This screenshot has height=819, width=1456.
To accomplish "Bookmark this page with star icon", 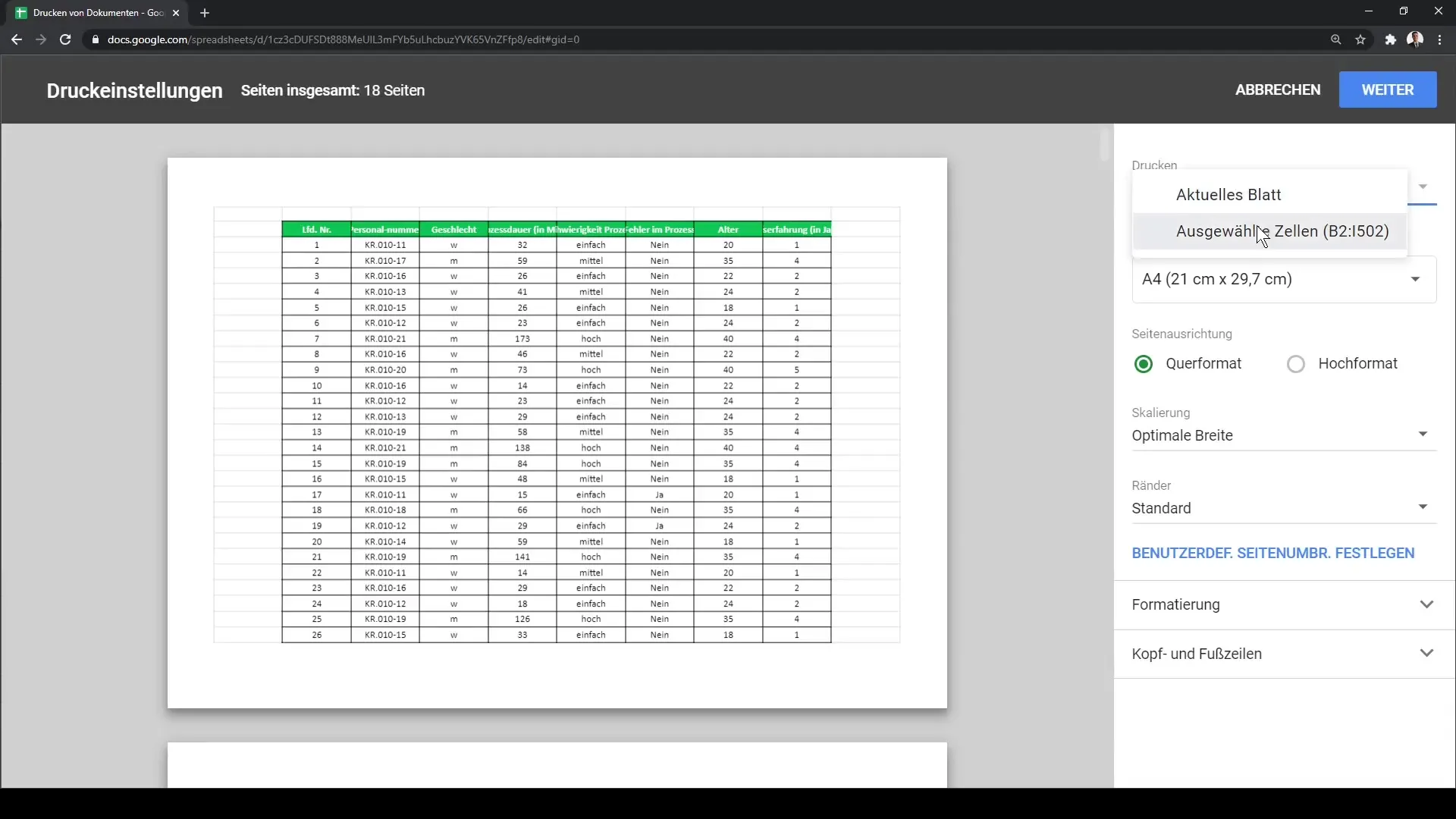I will pyautogui.click(x=1361, y=39).
